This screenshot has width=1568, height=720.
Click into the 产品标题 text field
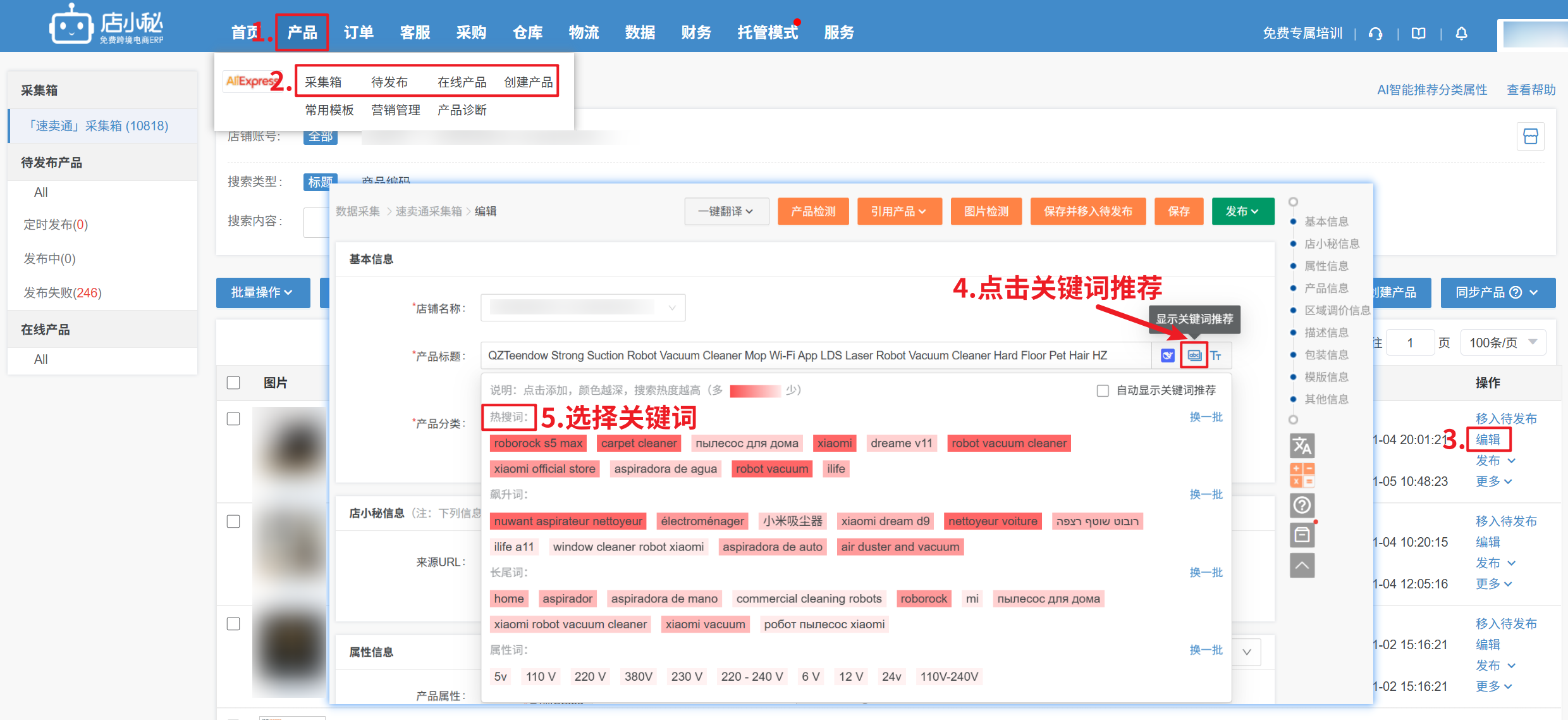point(816,356)
